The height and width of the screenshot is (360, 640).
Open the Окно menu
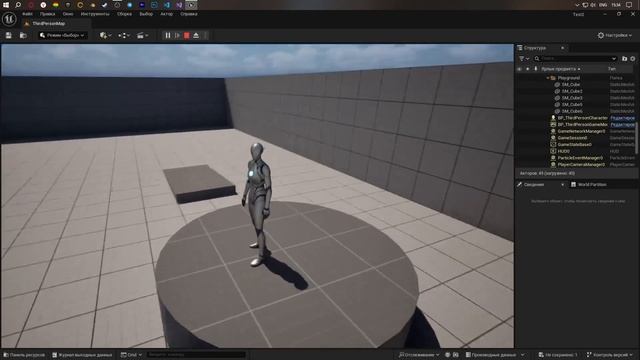pos(68,14)
